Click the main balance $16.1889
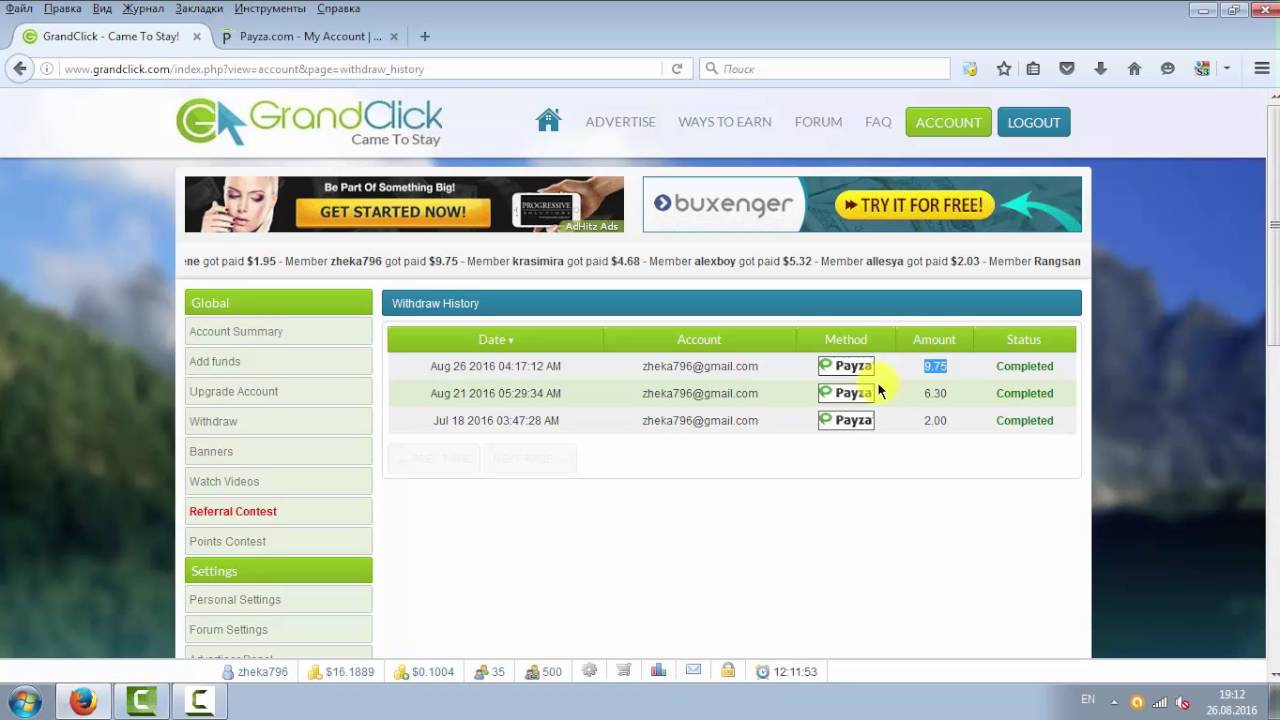 pos(341,672)
